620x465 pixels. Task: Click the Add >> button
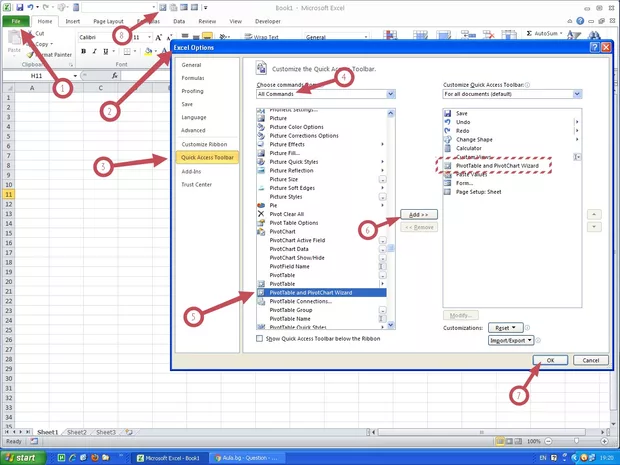coord(419,214)
